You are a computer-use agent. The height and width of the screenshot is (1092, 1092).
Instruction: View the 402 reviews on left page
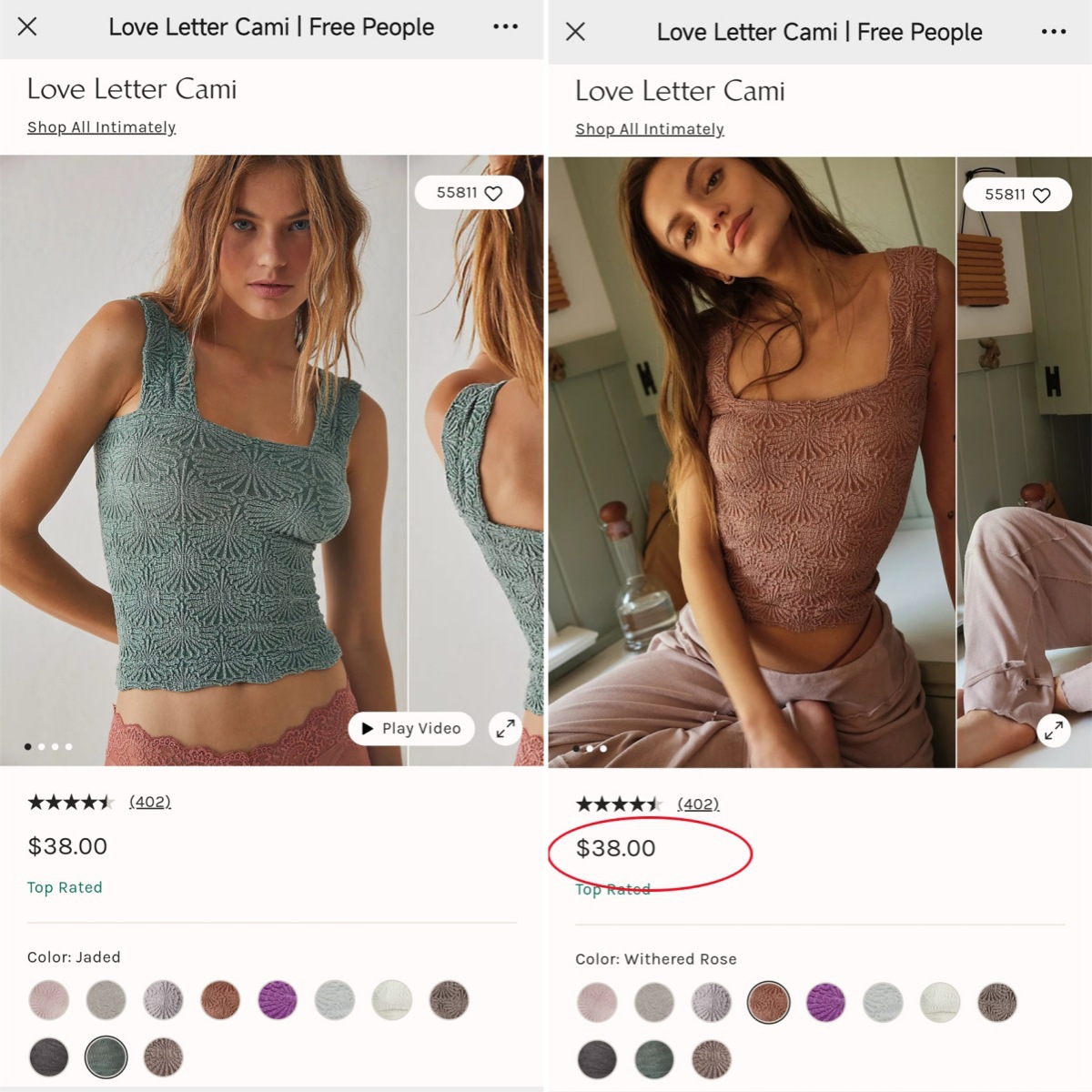(x=149, y=802)
